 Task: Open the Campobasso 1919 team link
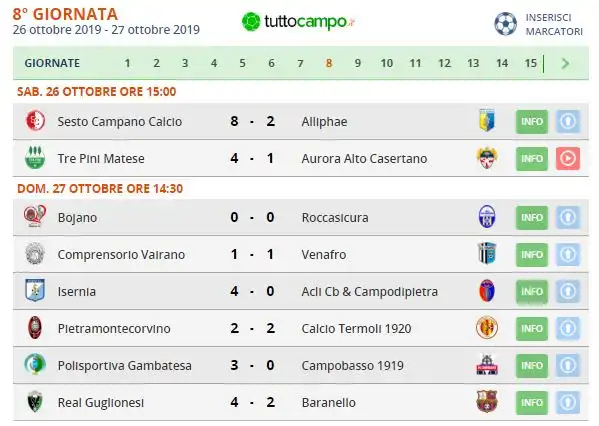click(x=352, y=366)
